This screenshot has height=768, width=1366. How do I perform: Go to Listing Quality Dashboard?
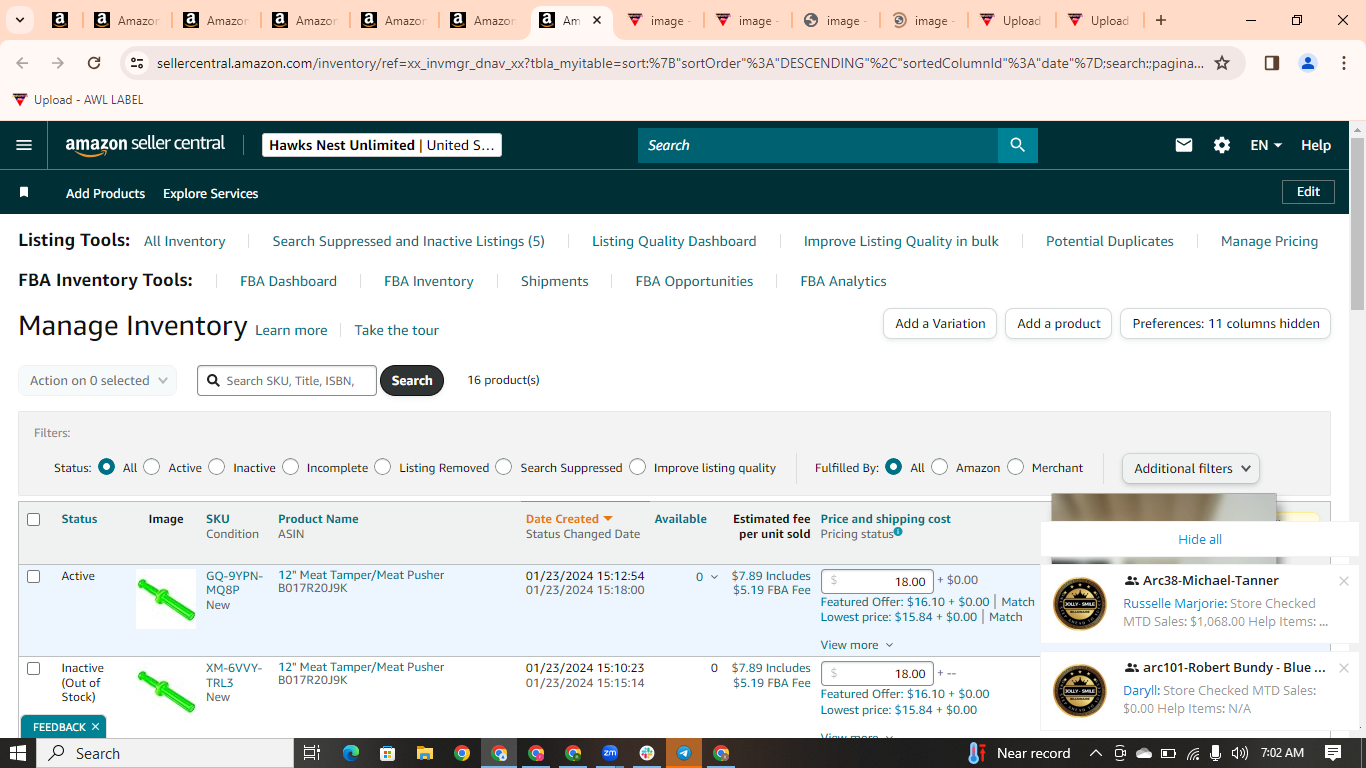(x=674, y=241)
